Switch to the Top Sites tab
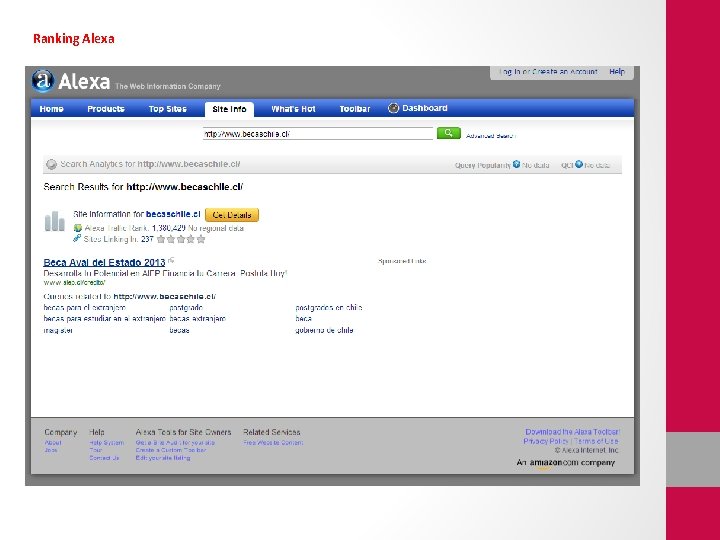720x540 pixels. [168, 109]
